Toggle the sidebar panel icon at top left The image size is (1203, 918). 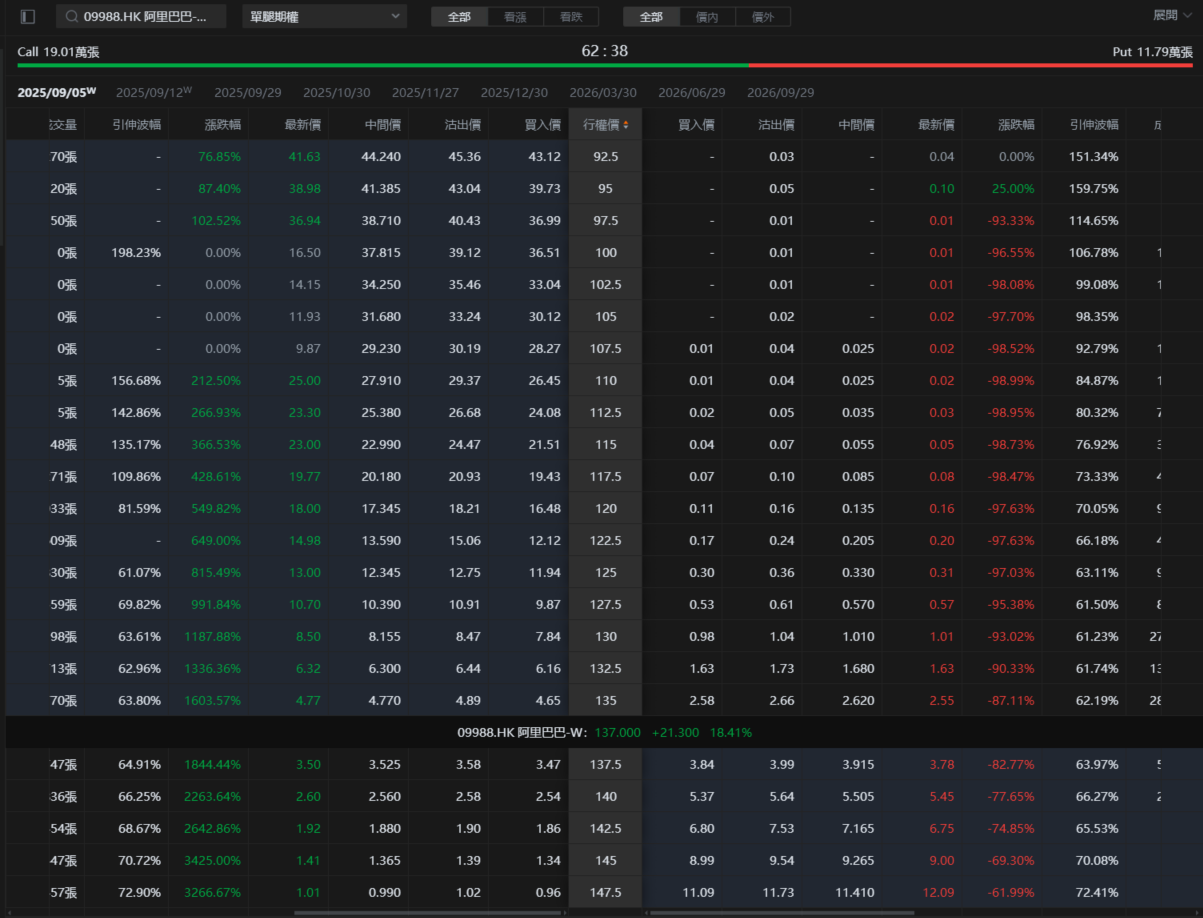(27, 17)
